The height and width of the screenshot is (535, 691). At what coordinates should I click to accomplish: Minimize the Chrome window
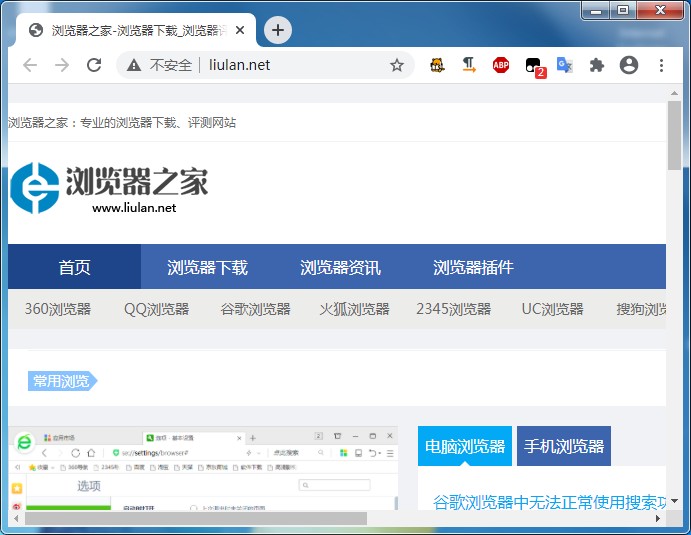pyautogui.click(x=596, y=11)
